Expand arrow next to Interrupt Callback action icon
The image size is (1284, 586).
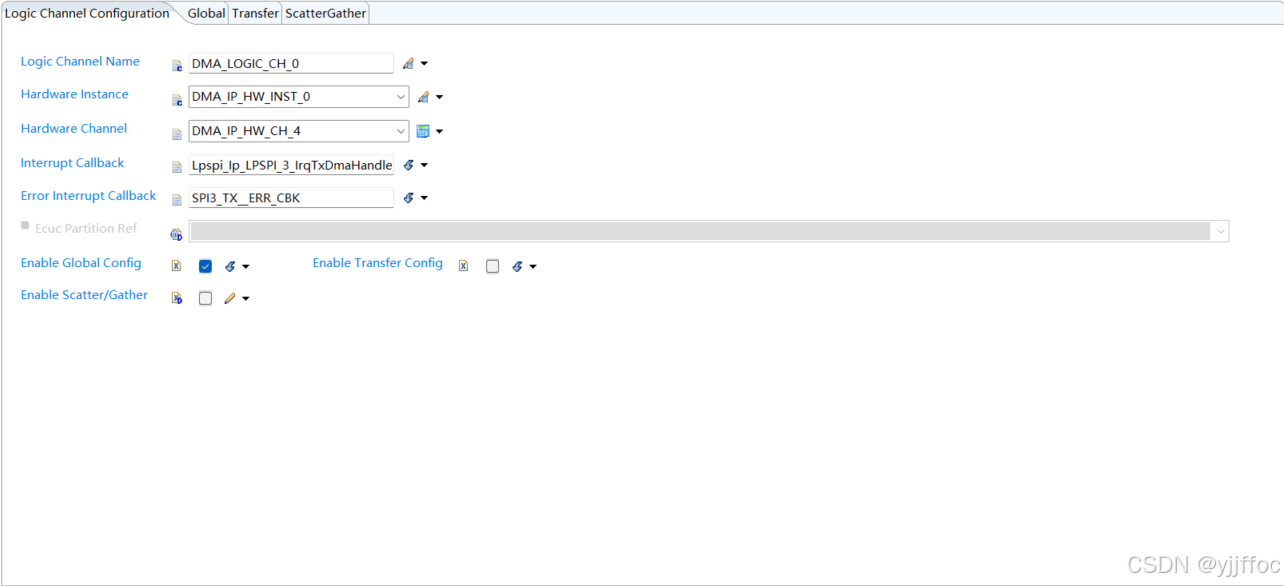(x=424, y=166)
